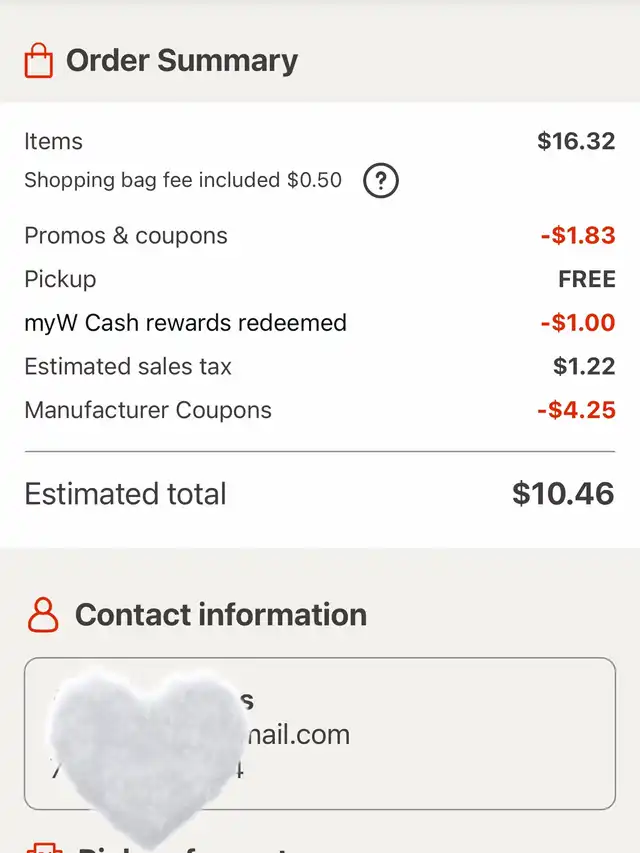Select the Manufacturer Coupons line
The width and height of the screenshot is (640, 853).
tap(148, 410)
